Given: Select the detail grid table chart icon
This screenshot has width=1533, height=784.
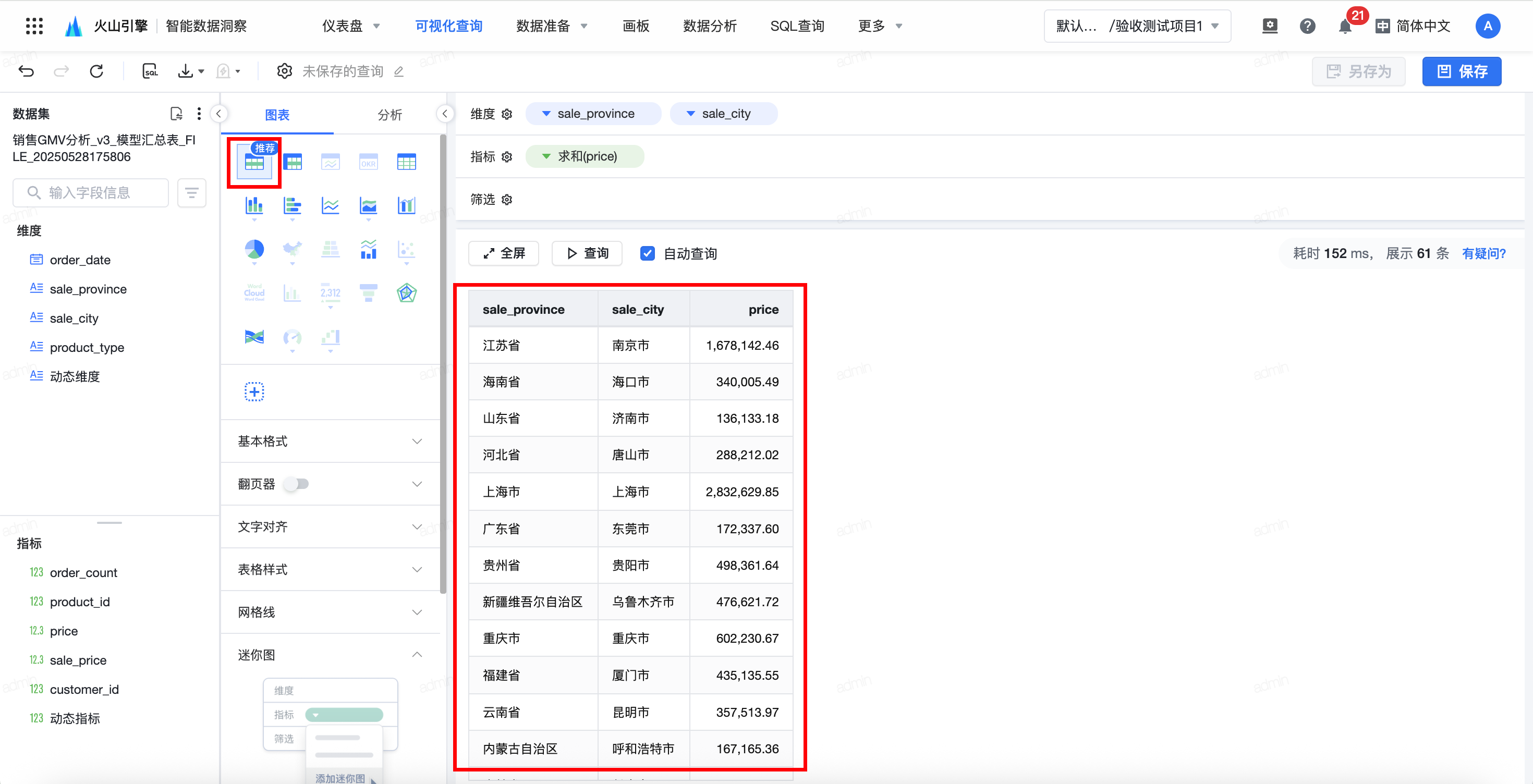Looking at the screenshot, I should 407,163.
